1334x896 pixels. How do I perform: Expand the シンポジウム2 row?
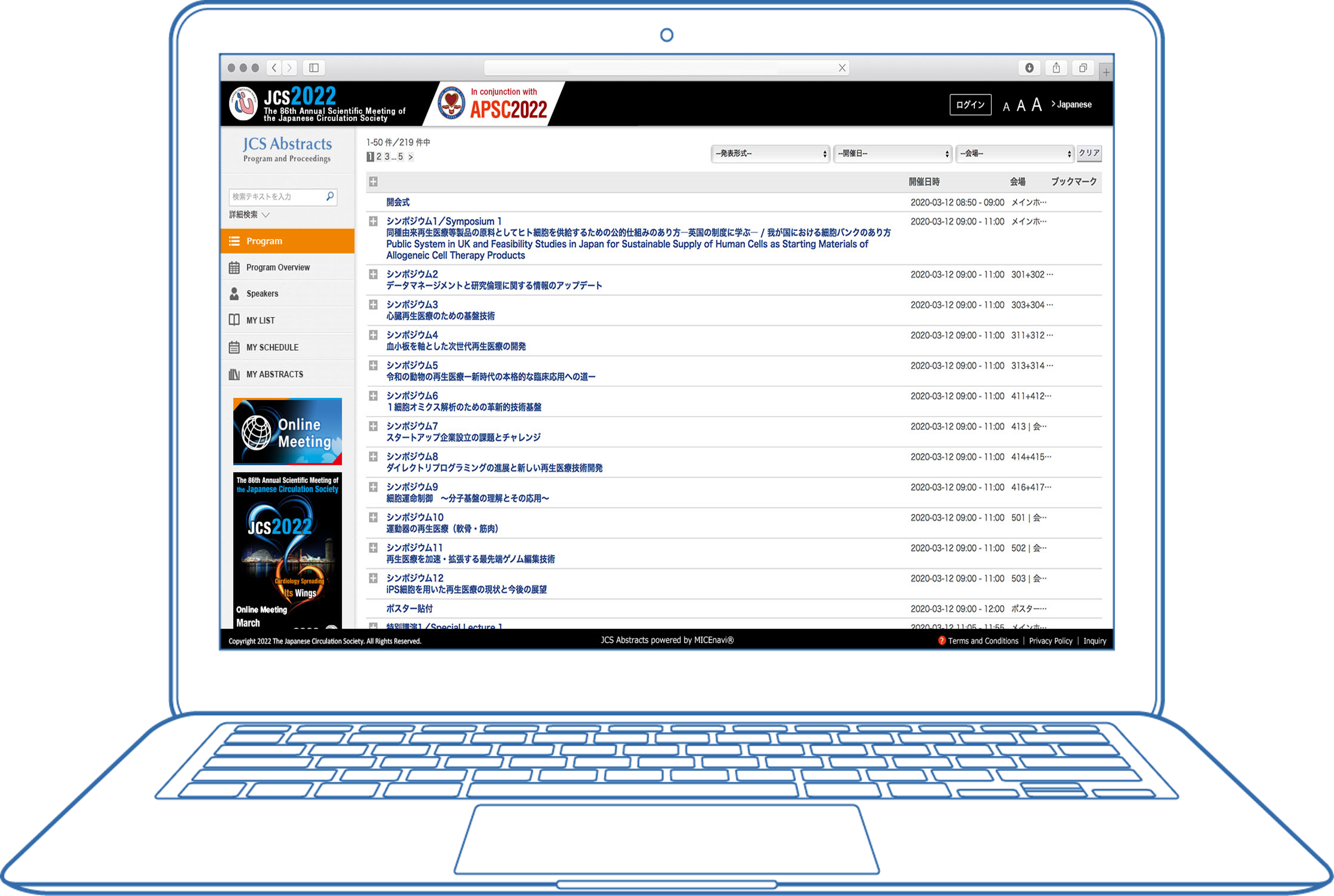(x=373, y=274)
